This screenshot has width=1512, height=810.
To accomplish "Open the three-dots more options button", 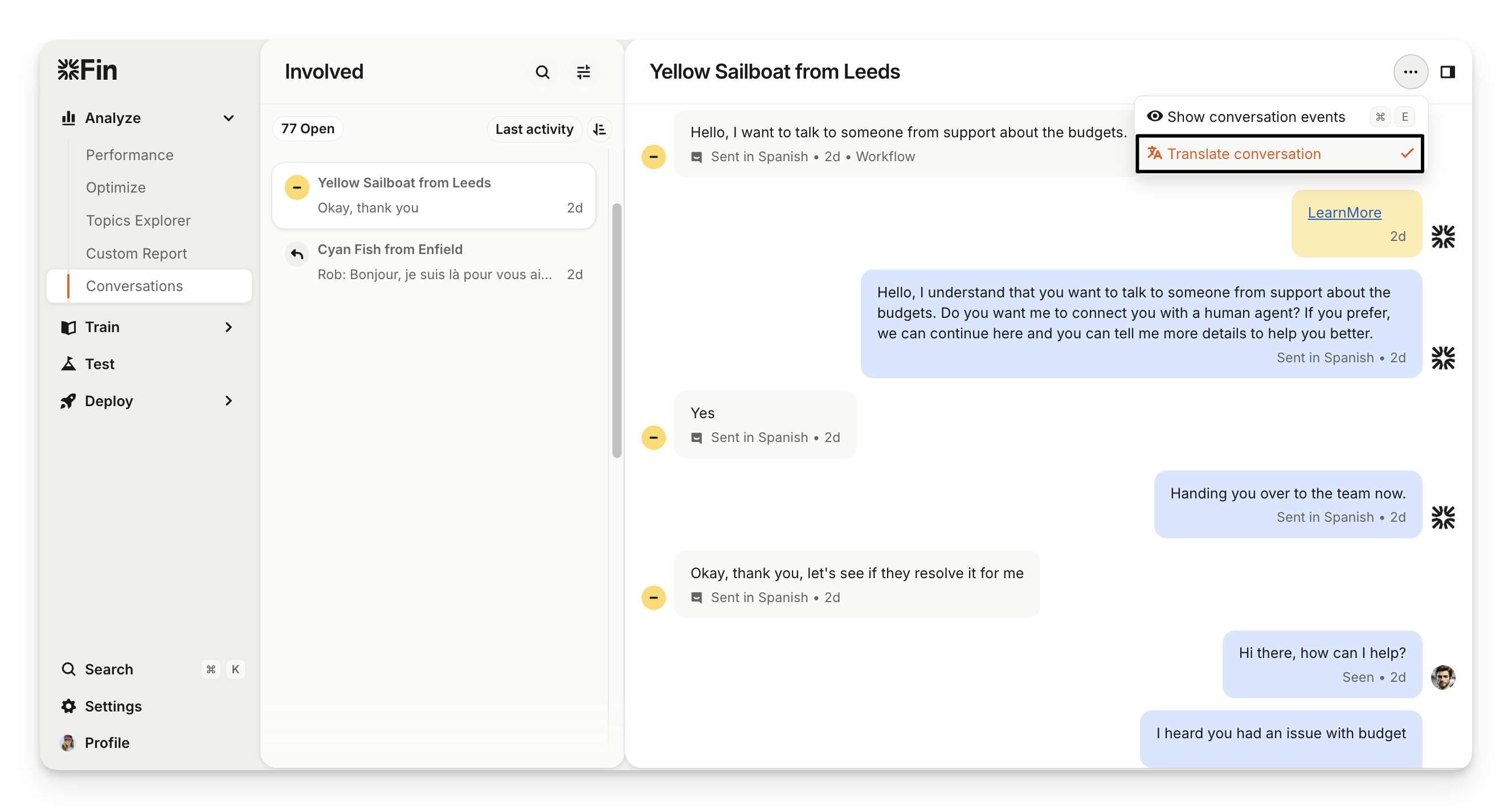I will tap(1411, 72).
